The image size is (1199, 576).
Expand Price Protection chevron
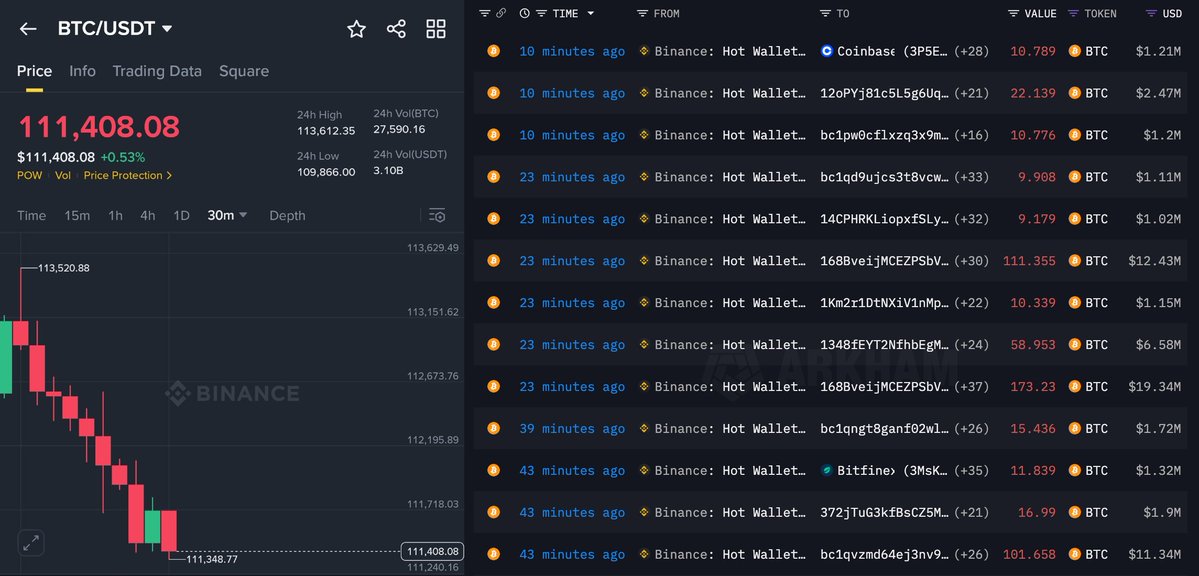pyautogui.click(x=169, y=176)
